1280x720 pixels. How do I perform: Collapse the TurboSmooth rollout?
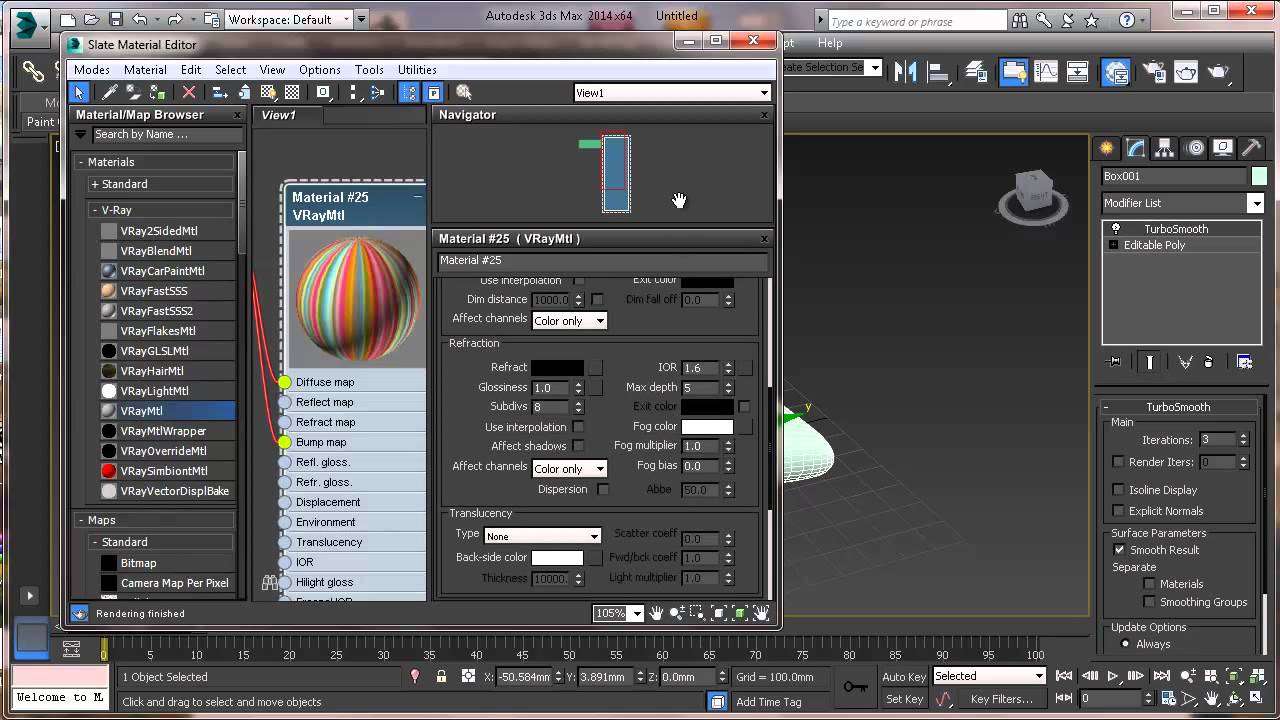point(1177,407)
